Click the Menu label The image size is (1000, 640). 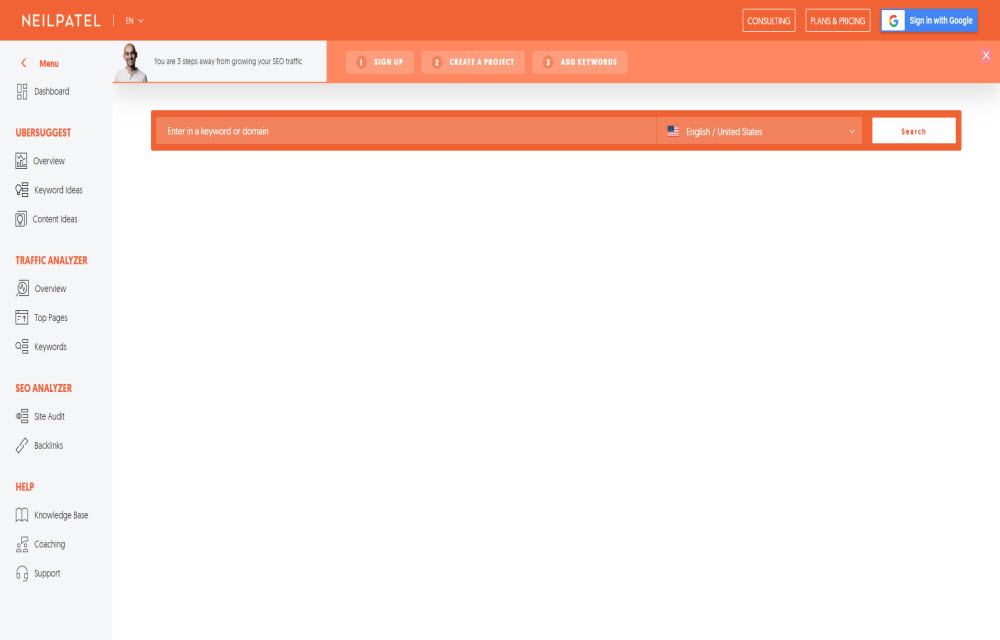[48, 64]
